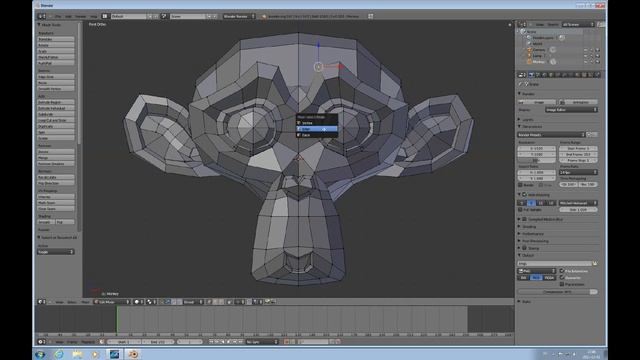Viewport: 640px width, 360px height.
Task: Click Subdivide in the tool shelf
Action: click(56, 114)
